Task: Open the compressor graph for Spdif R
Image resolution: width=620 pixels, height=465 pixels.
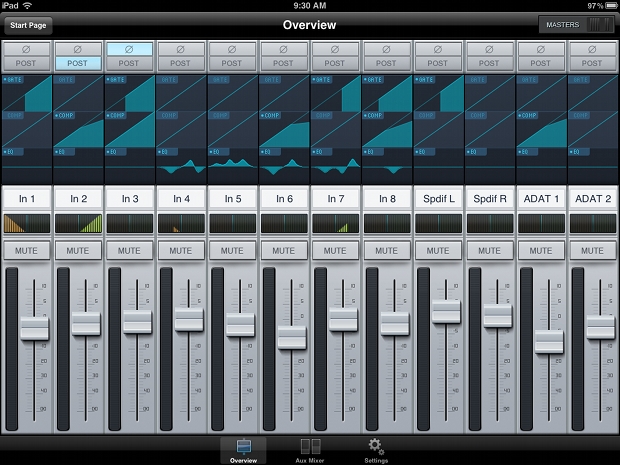Action: coord(490,130)
